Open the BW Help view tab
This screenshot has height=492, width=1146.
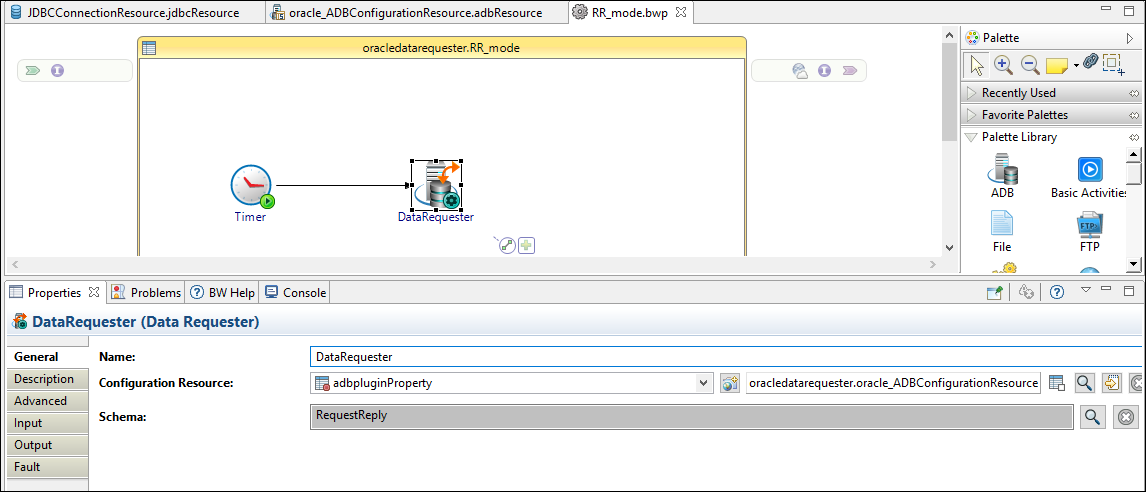tap(223, 292)
